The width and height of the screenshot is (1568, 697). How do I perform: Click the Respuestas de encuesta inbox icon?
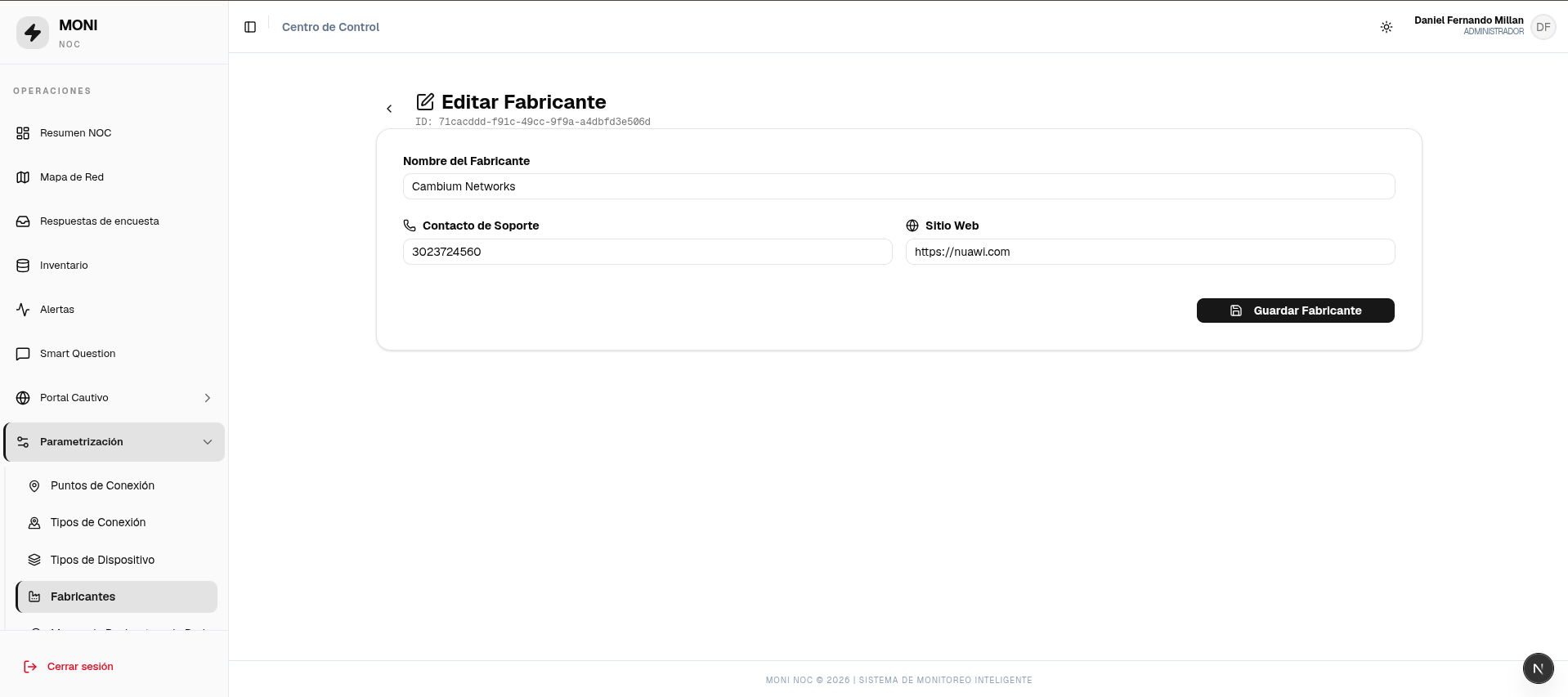[23, 221]
